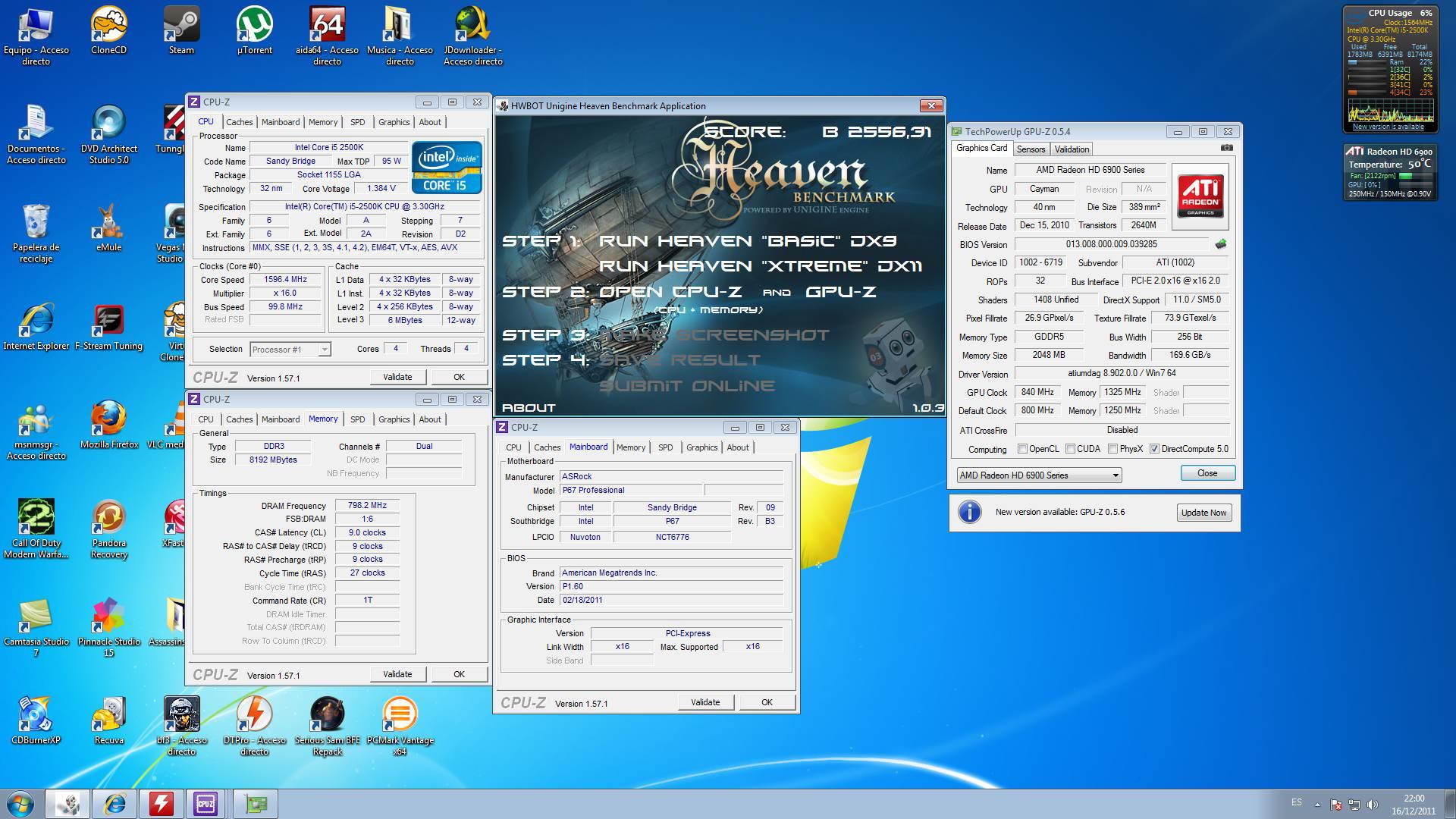Open the bf3 shortcut icon
Screen dimensions: 1456x819
(x=181, y=726)
